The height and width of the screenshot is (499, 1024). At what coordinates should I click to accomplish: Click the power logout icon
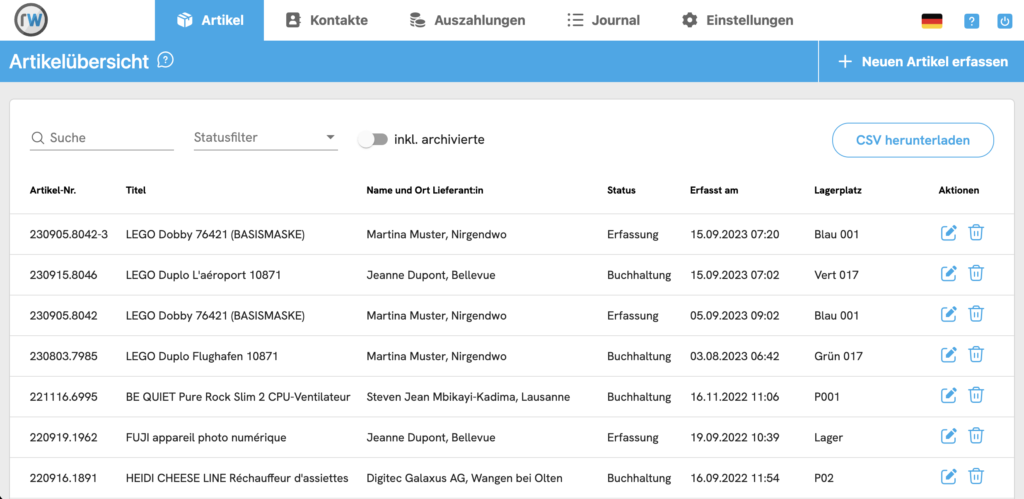(1004, 21)
